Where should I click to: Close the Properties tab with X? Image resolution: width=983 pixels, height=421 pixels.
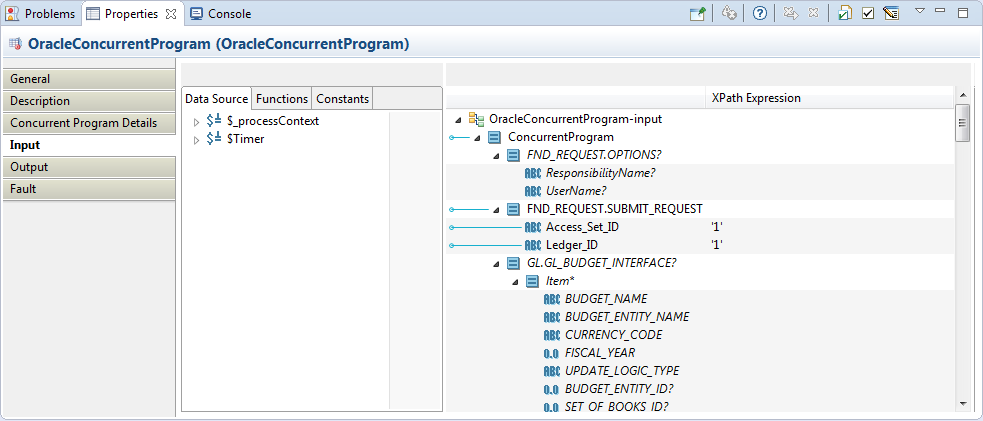tap(171, 13)
